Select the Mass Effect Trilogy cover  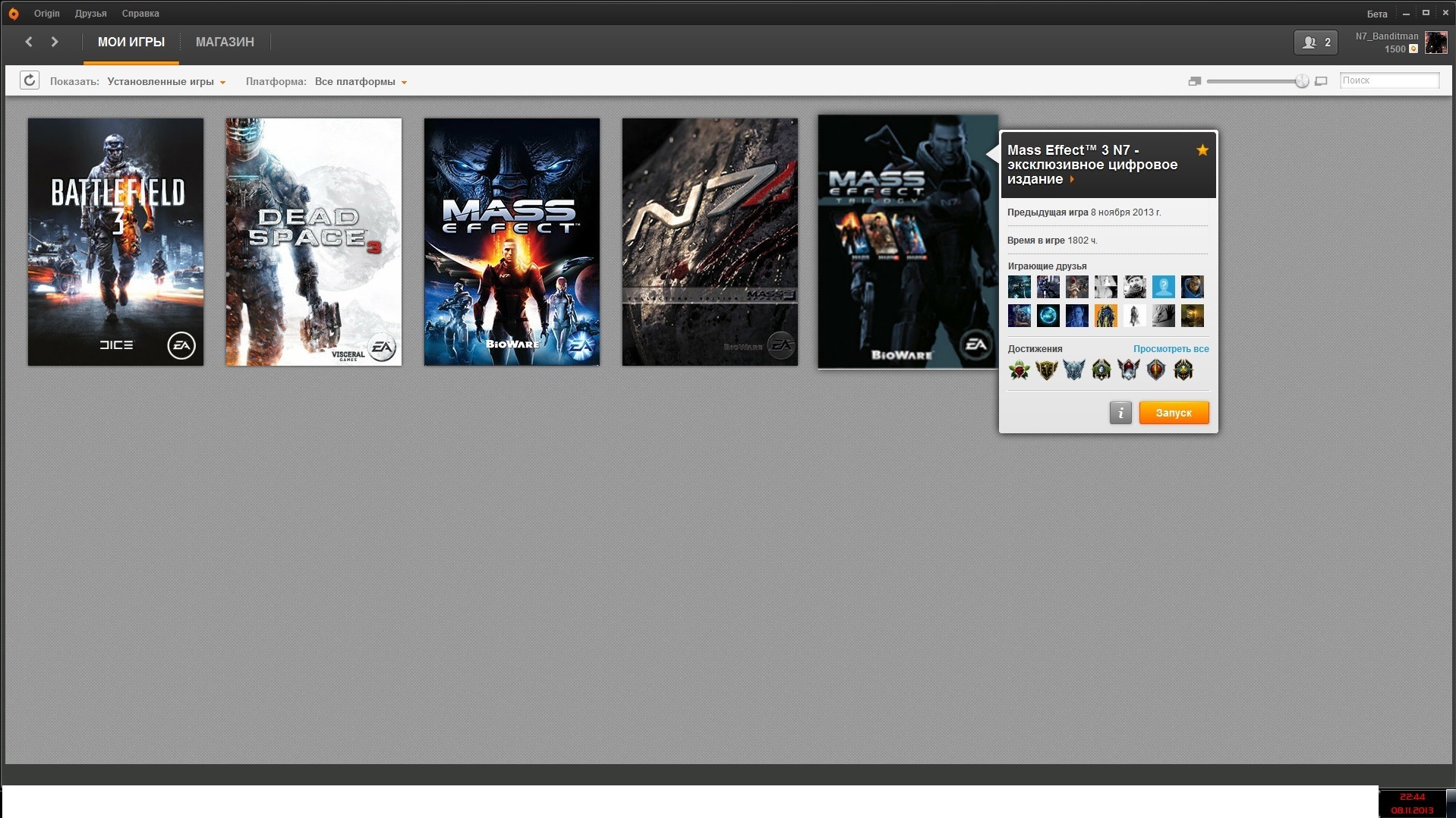(x=908, y=241)
